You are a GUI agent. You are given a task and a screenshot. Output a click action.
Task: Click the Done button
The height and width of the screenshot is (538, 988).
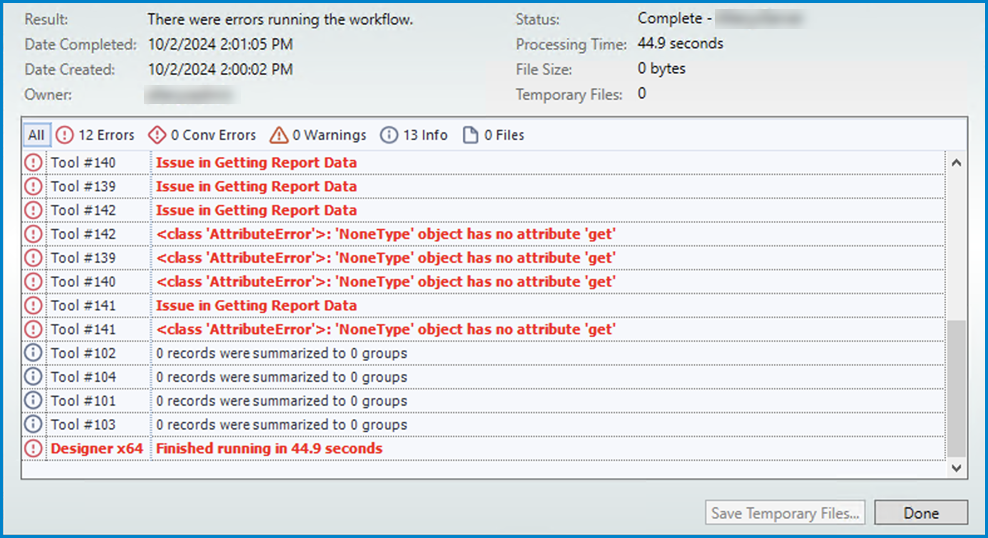tap(921, 513)
